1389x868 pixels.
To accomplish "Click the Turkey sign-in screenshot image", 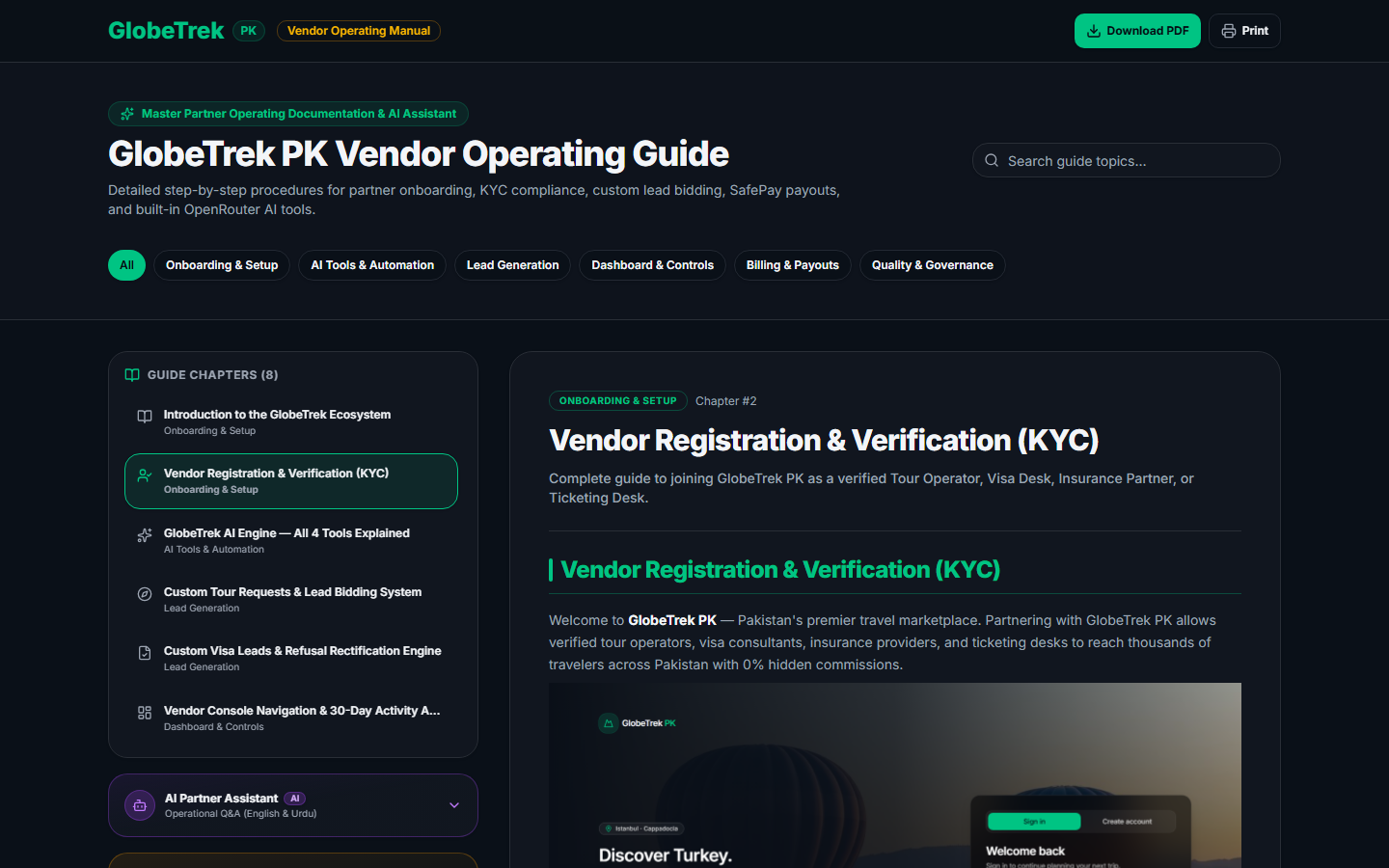I will click(895, 775).
